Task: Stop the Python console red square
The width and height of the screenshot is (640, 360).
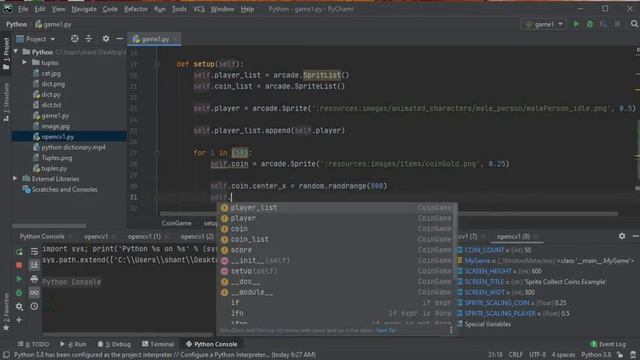Action: [19, 265]
